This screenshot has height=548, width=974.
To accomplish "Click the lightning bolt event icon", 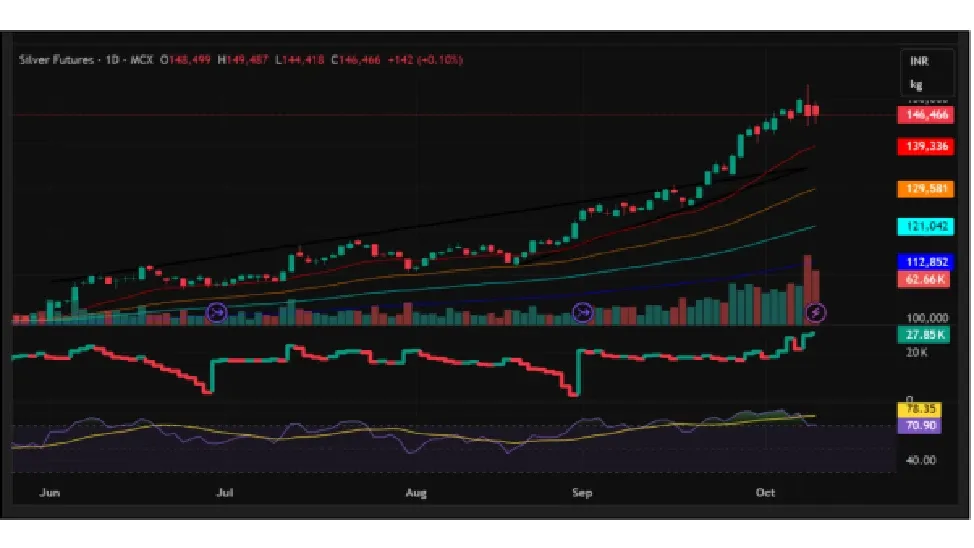I will (x=816, y=313).
